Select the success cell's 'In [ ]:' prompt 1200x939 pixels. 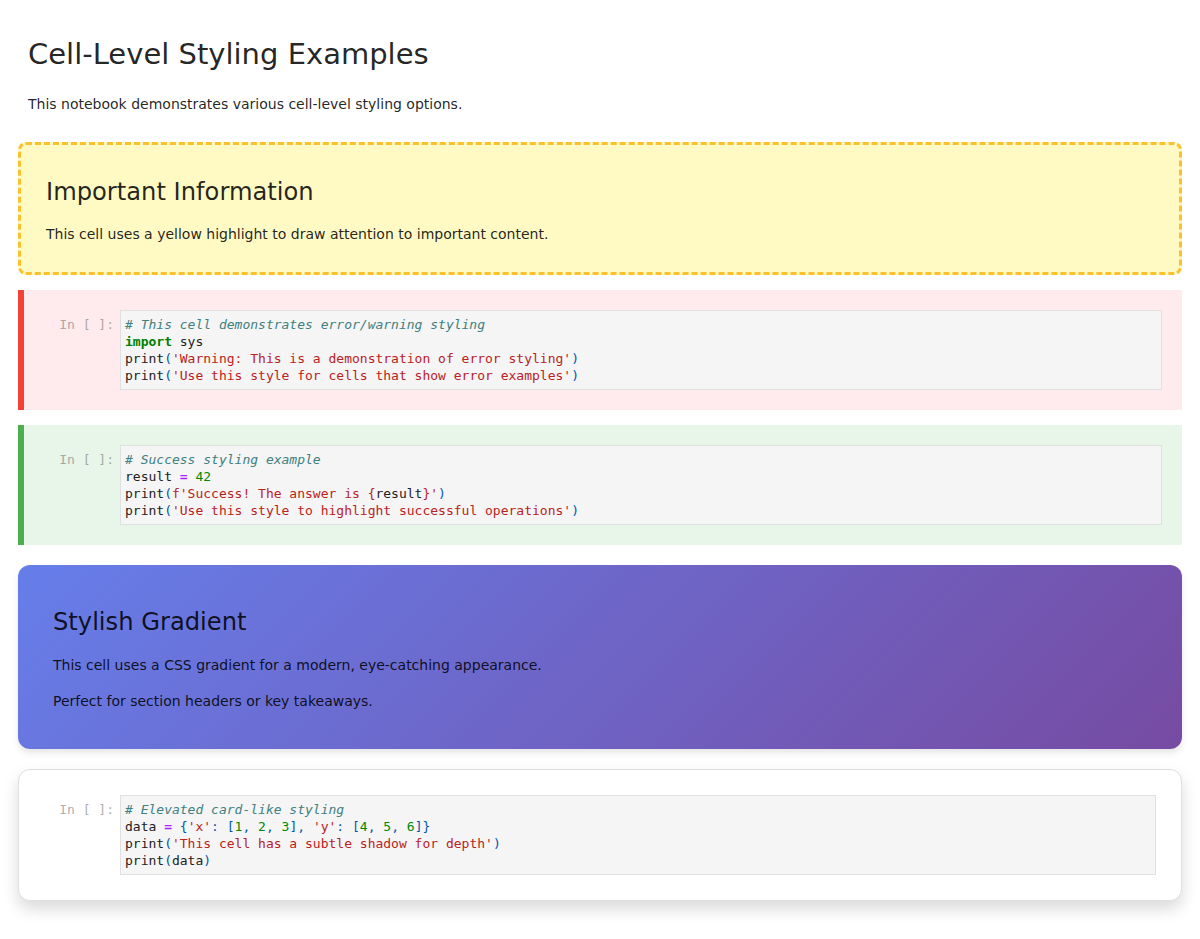tap(86, 460)
